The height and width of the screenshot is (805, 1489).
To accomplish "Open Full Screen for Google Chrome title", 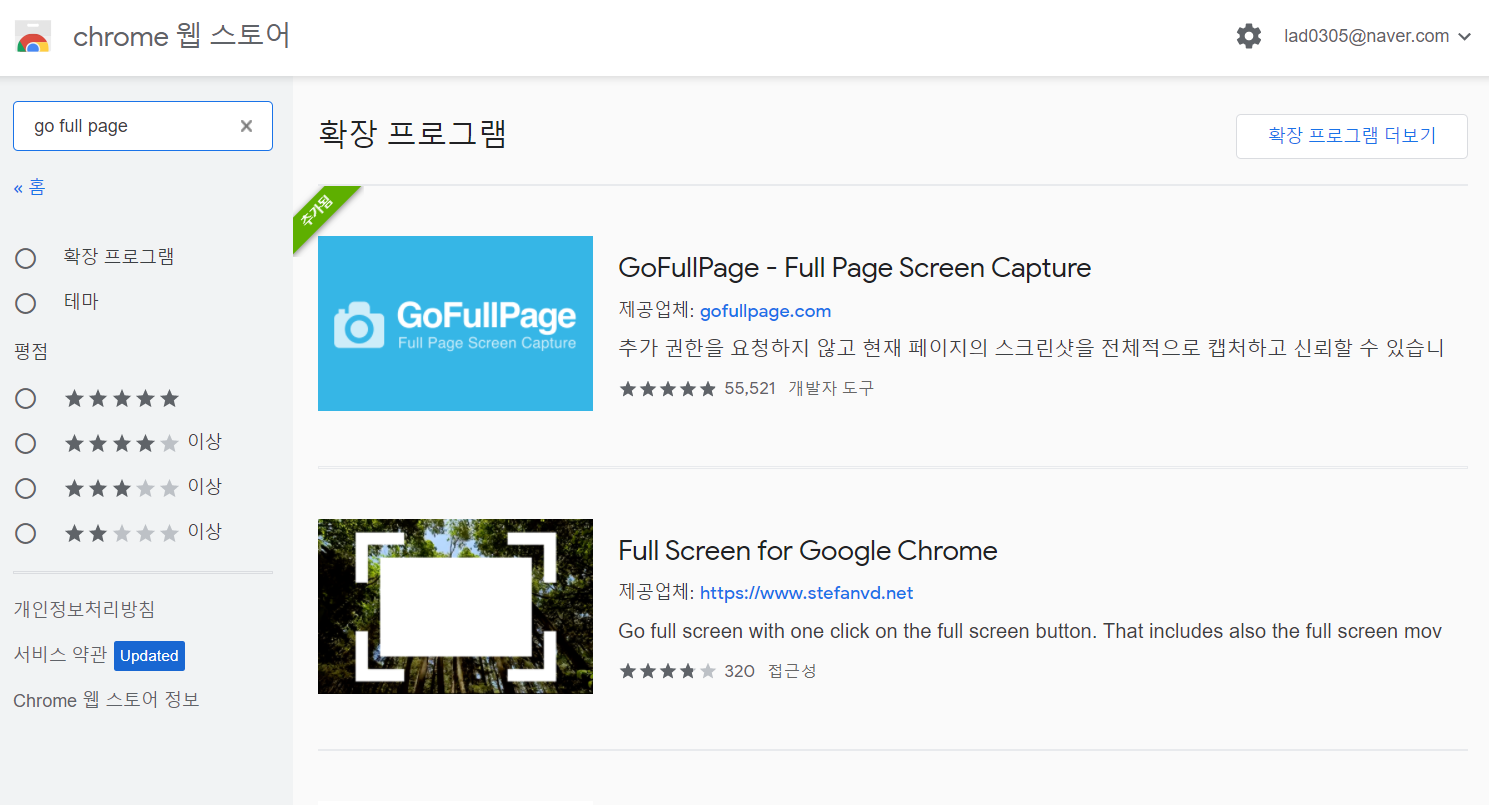I will tap(808, 551).
